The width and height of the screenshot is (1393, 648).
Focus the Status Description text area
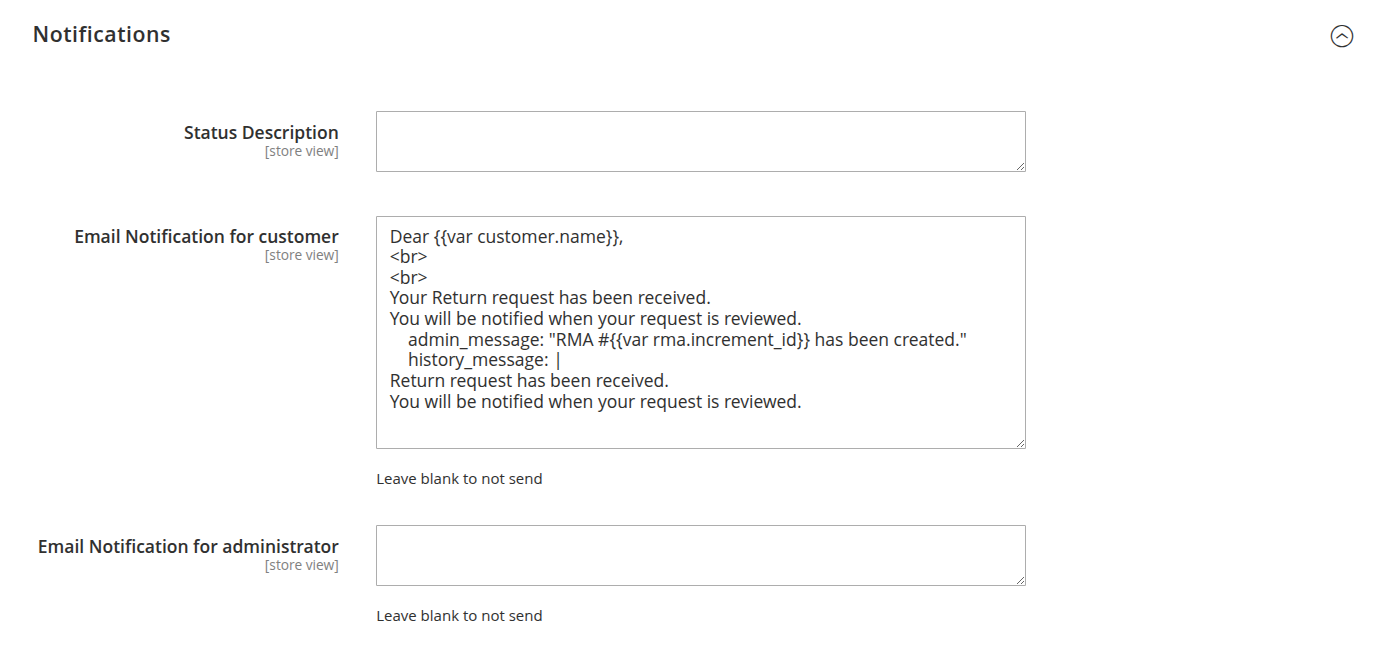[700, 141]
